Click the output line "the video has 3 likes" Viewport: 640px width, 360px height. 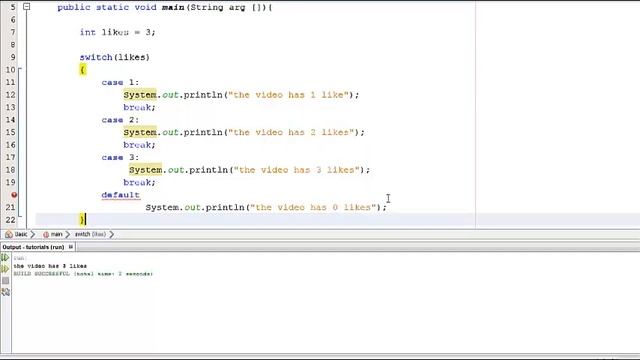50,266
